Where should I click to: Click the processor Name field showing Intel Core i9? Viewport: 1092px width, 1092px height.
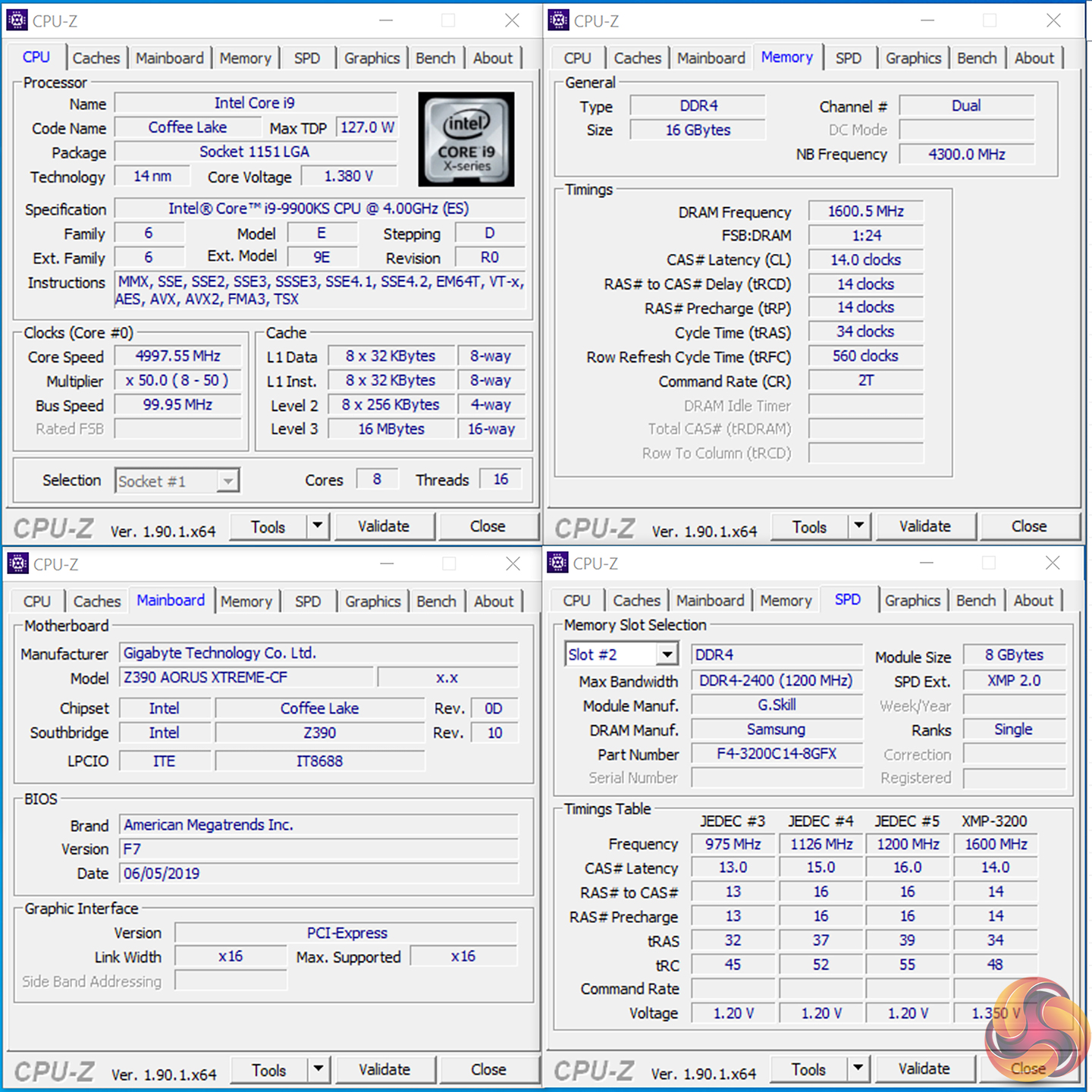pos(256,103)
